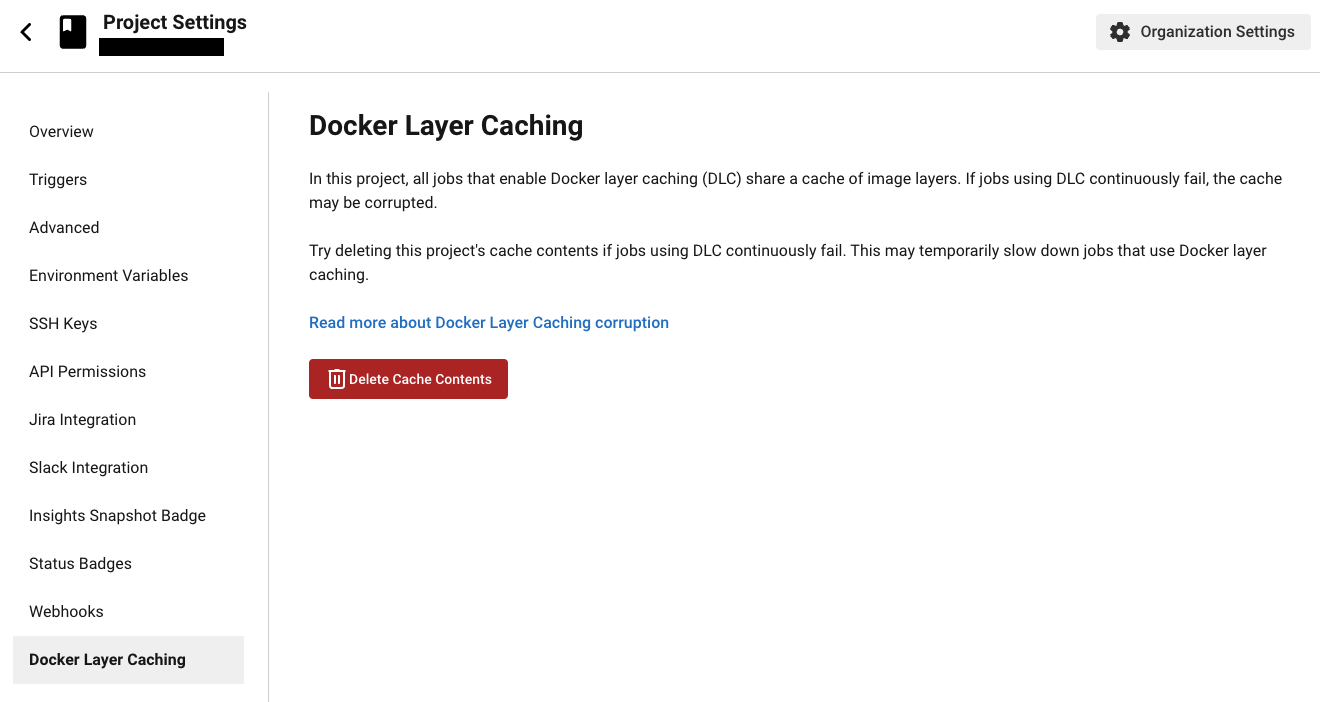1320x702 pixels.
Task: Click the active Docker Layer Caching item
Action: 107,660
